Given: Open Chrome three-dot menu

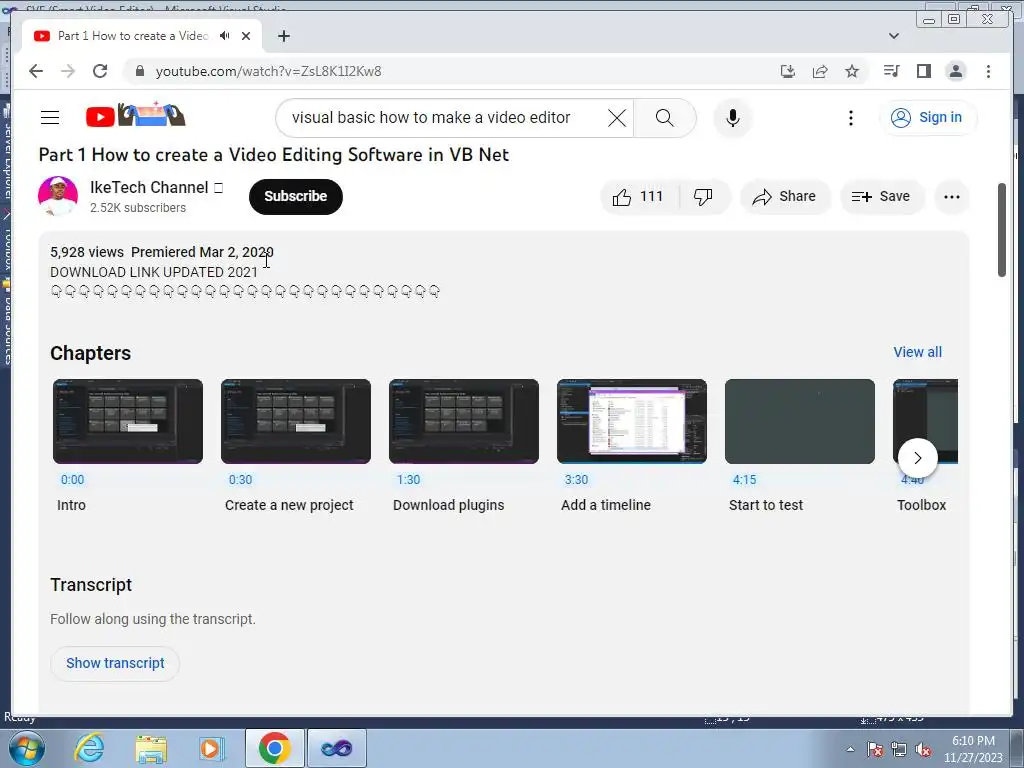Looking at the screenshot, I should point(988,71).
